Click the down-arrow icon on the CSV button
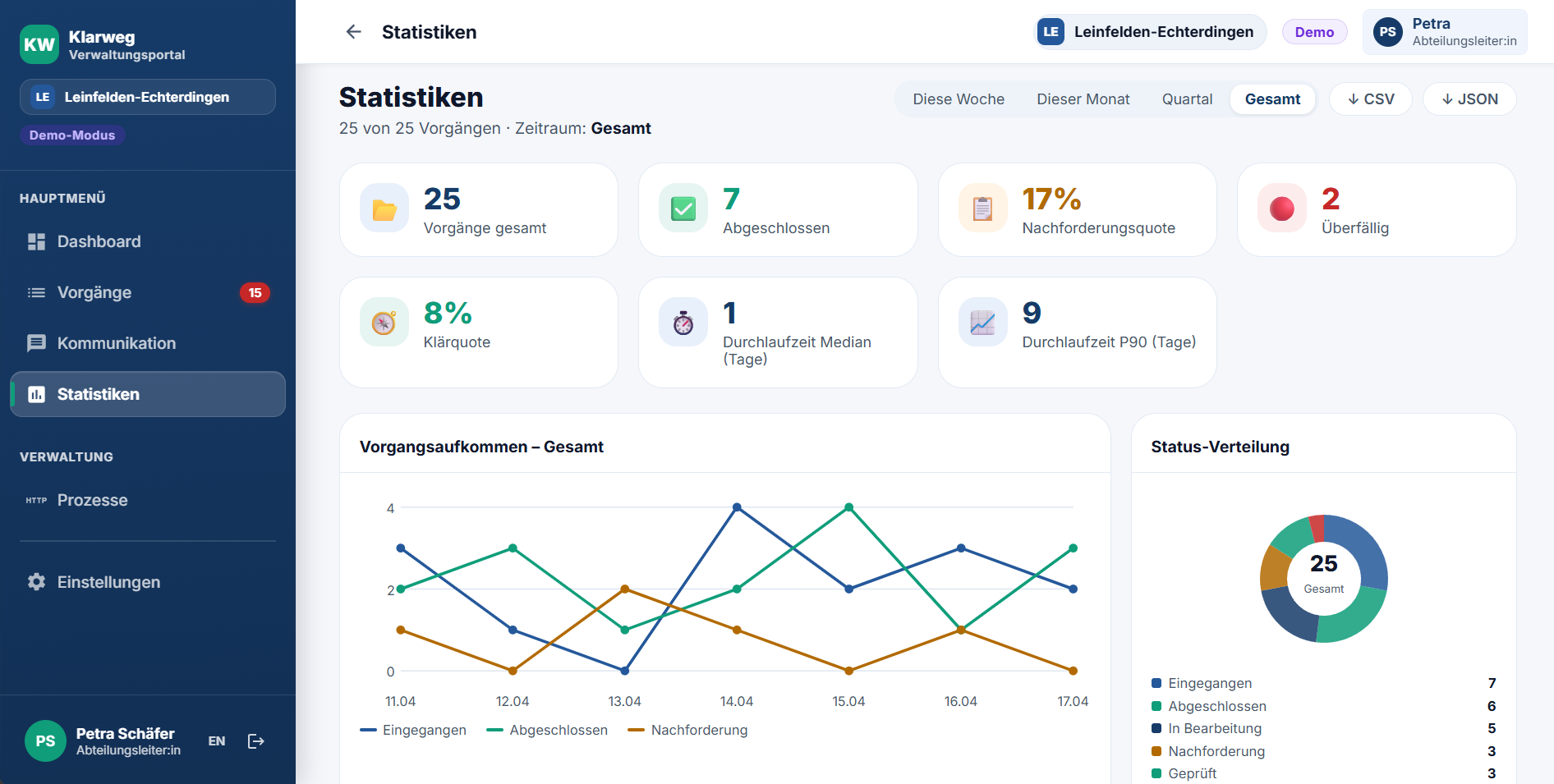This screenshot has height=784, width=1554. 1353,99
